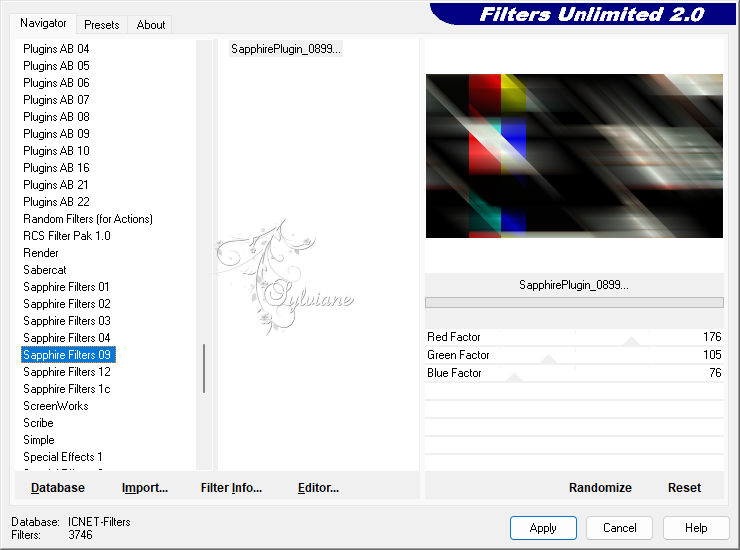Open the Import... dialog
The width and height of the screenshot is (740, 550).
[145, 488]
